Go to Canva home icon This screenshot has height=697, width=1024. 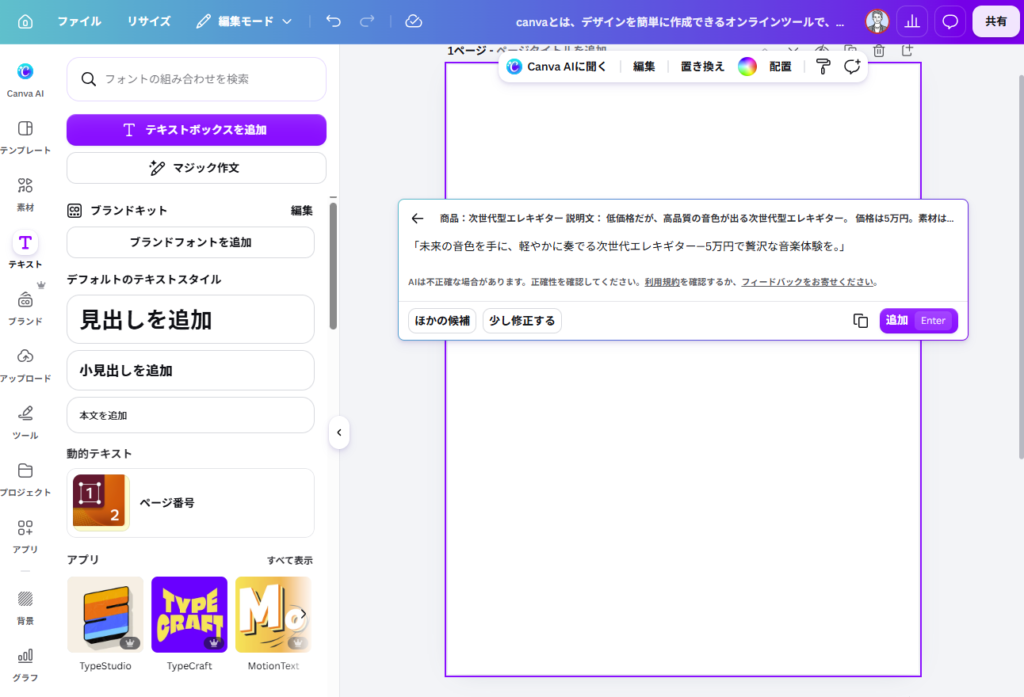25,22
